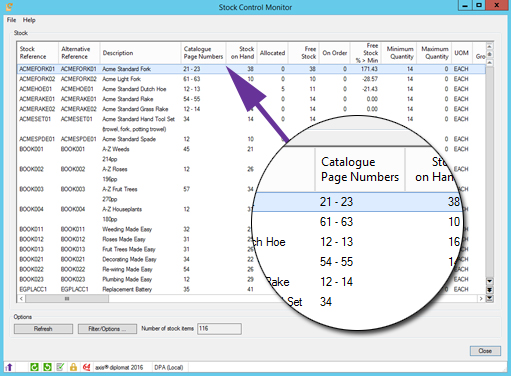Sort by Allocated column header
The height and width of the screenshot is (376, 511).
272,53
